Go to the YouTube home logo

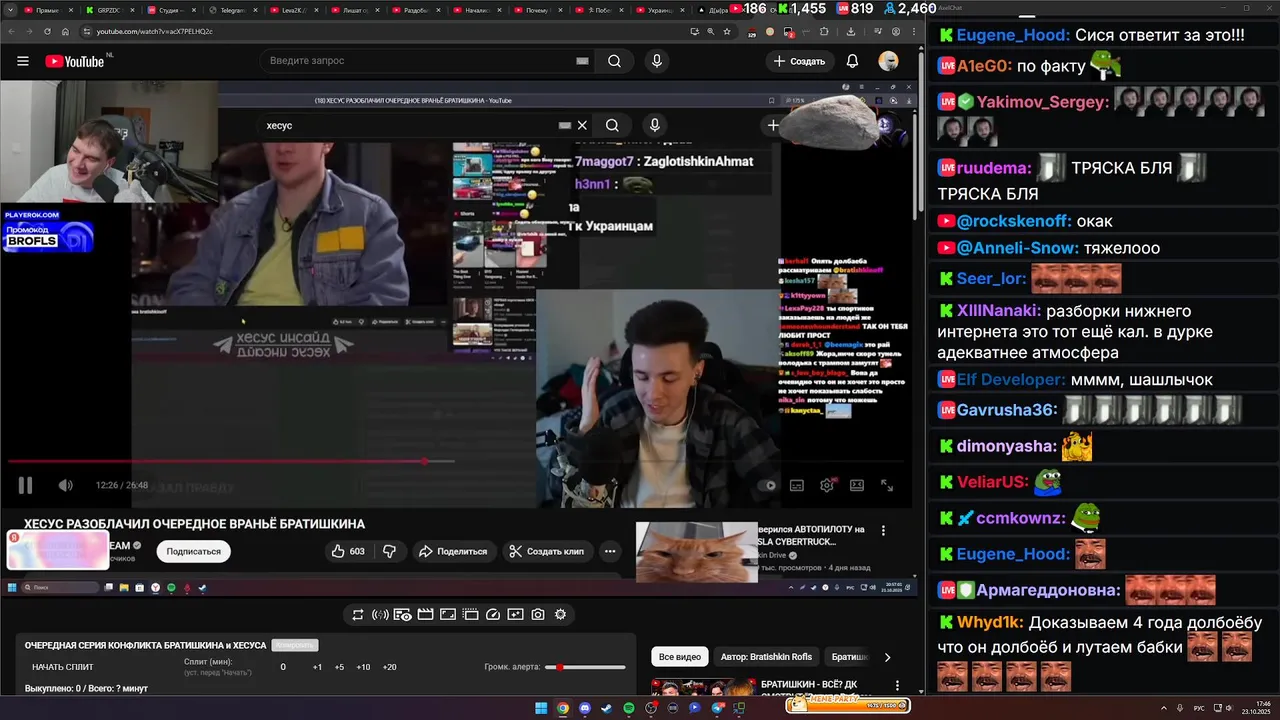coord(76,61)
